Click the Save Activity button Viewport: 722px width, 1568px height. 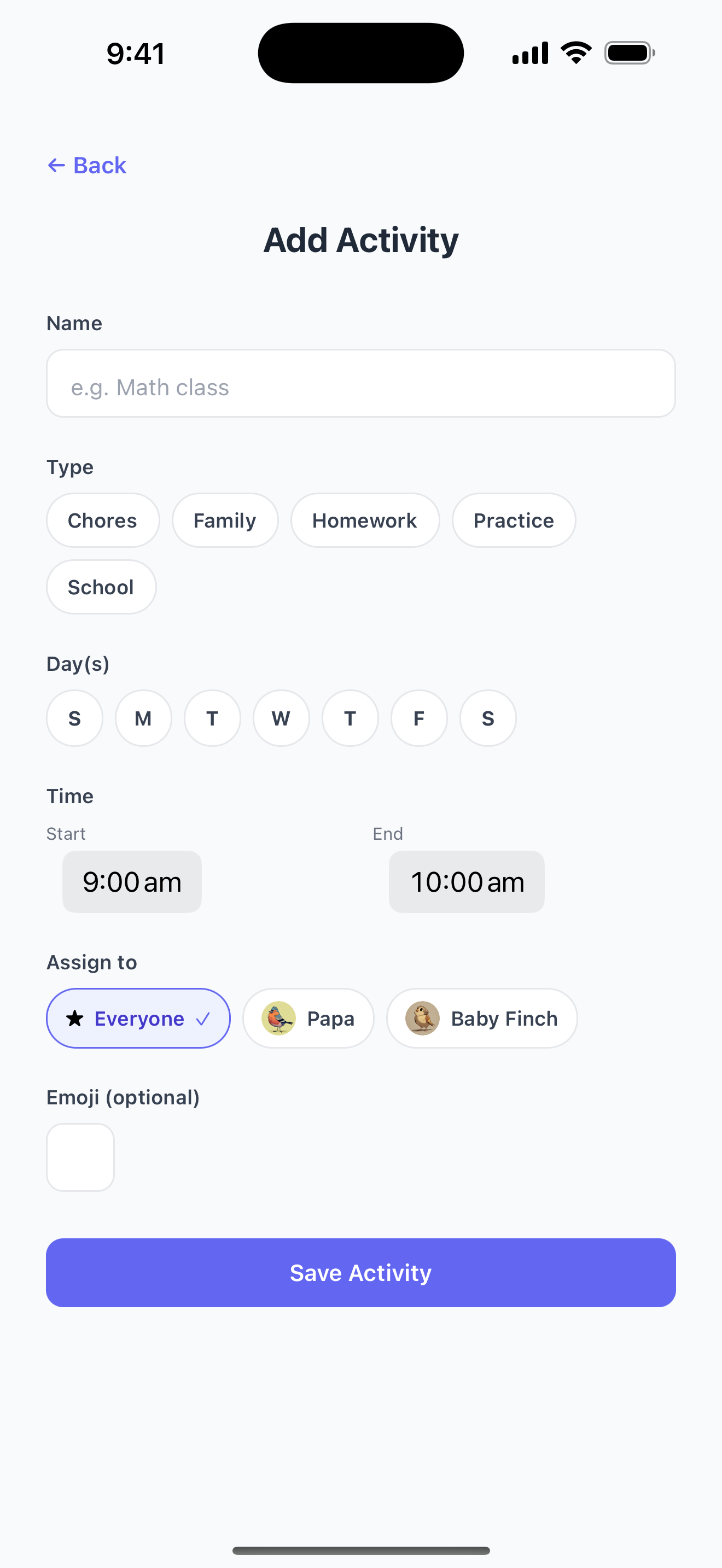click(x=360, y=1272)
